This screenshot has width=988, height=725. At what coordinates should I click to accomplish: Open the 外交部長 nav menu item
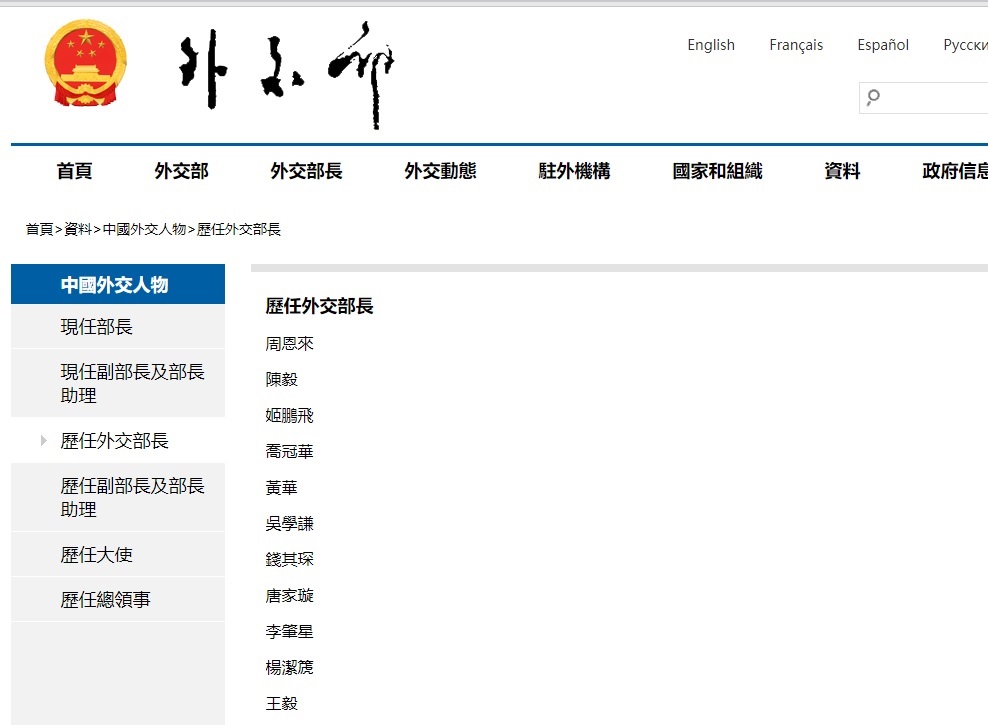click(x=306, y=171)
